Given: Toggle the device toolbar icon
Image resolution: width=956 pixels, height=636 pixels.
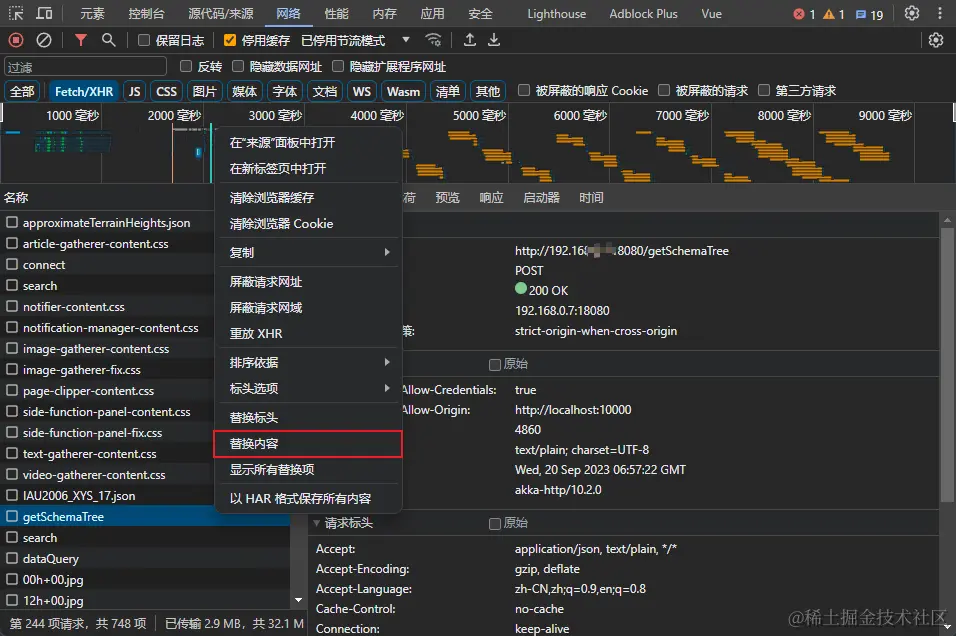Looking at the screenshot, I should point(45,13).
